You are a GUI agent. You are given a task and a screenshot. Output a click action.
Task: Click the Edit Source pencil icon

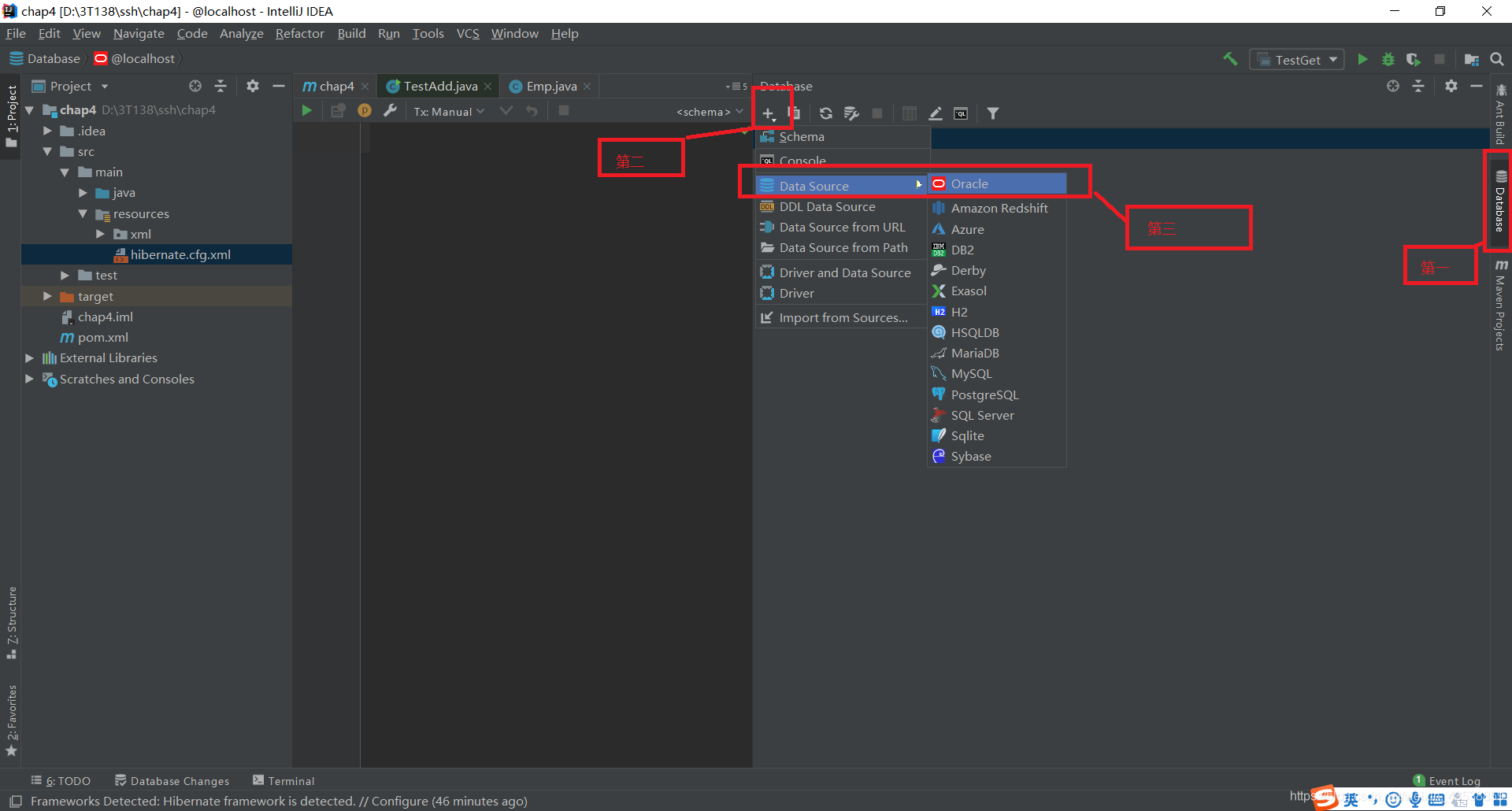tap(936, 113)
